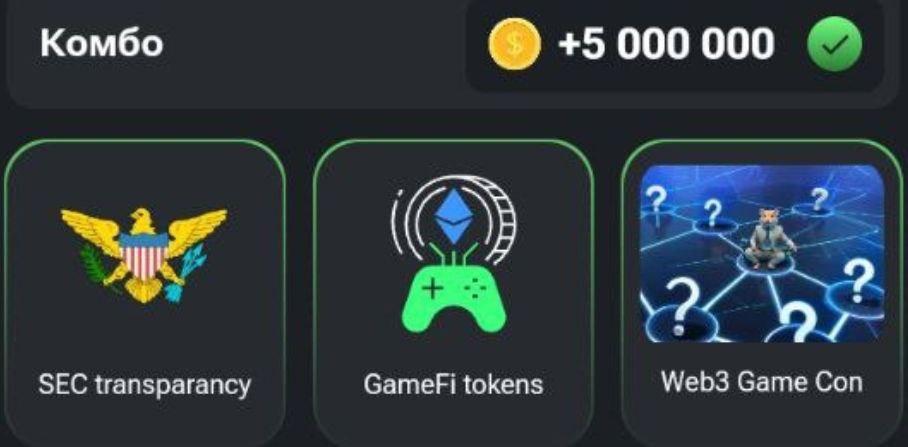Click the Web3 Game Con label text
The image size is (908, 447).
click(762, 382)
